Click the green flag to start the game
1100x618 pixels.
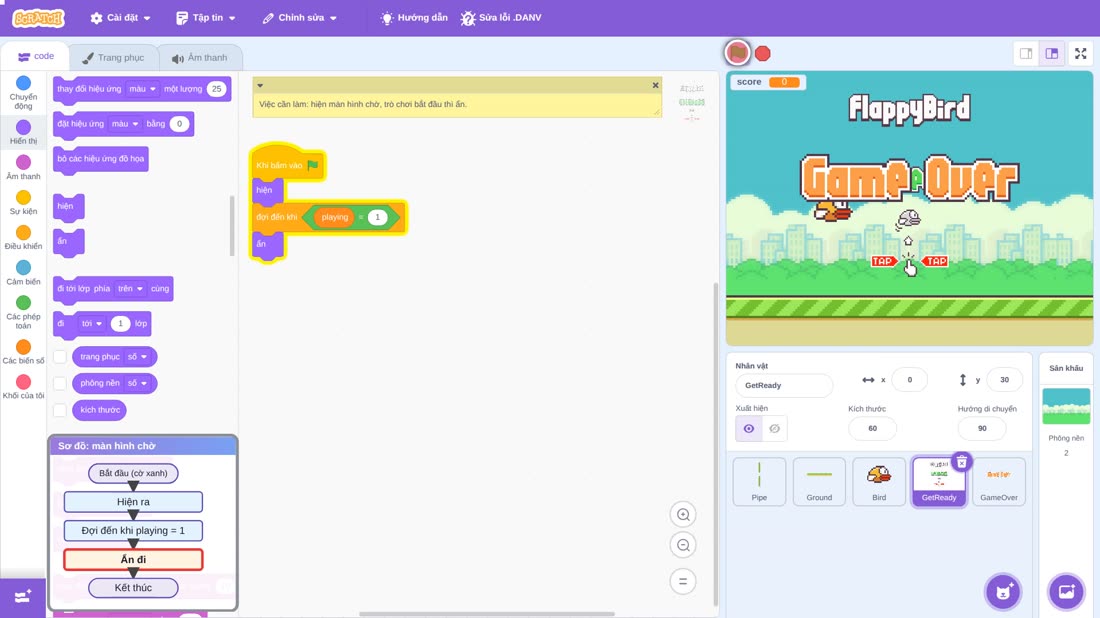pyautogui.click(x=737, y=53)
